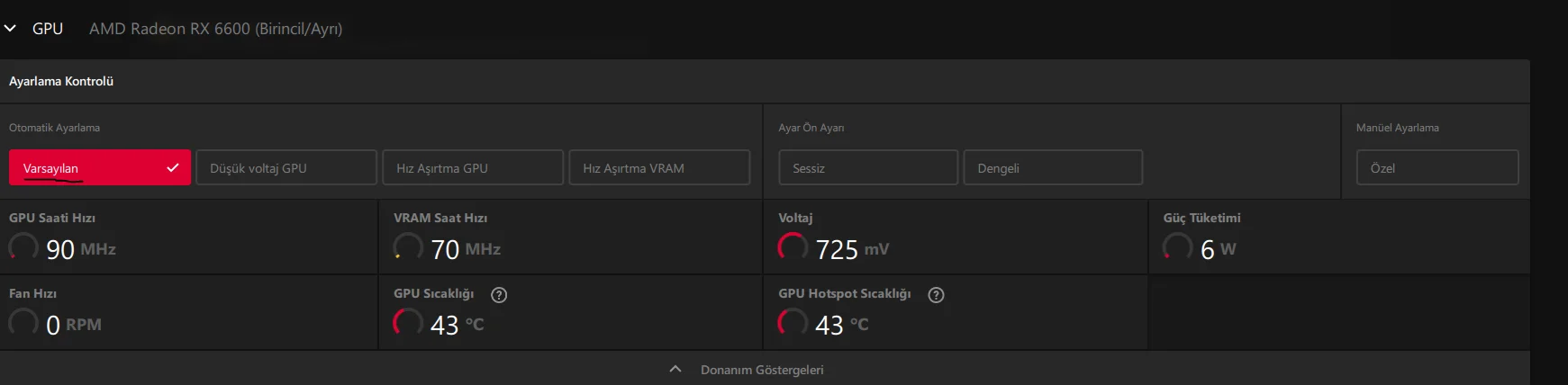This screenshot has height=385, width=1568.
Task: Collapse the Donanım Göstergeleri panel
Action: pyautogui.click(x=675, y=370)
